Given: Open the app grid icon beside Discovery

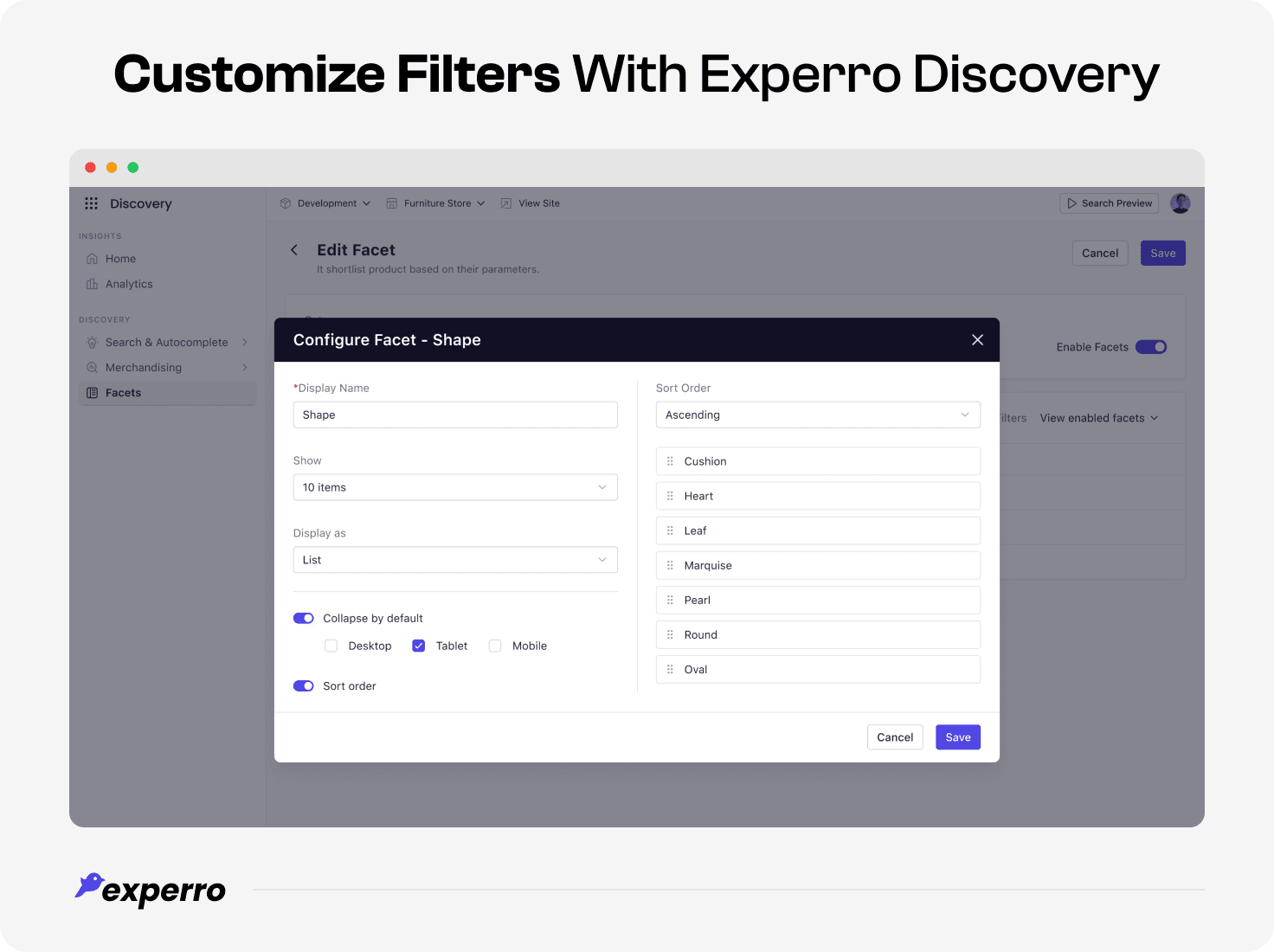Looking at the screenshot, I should (91, 203).
